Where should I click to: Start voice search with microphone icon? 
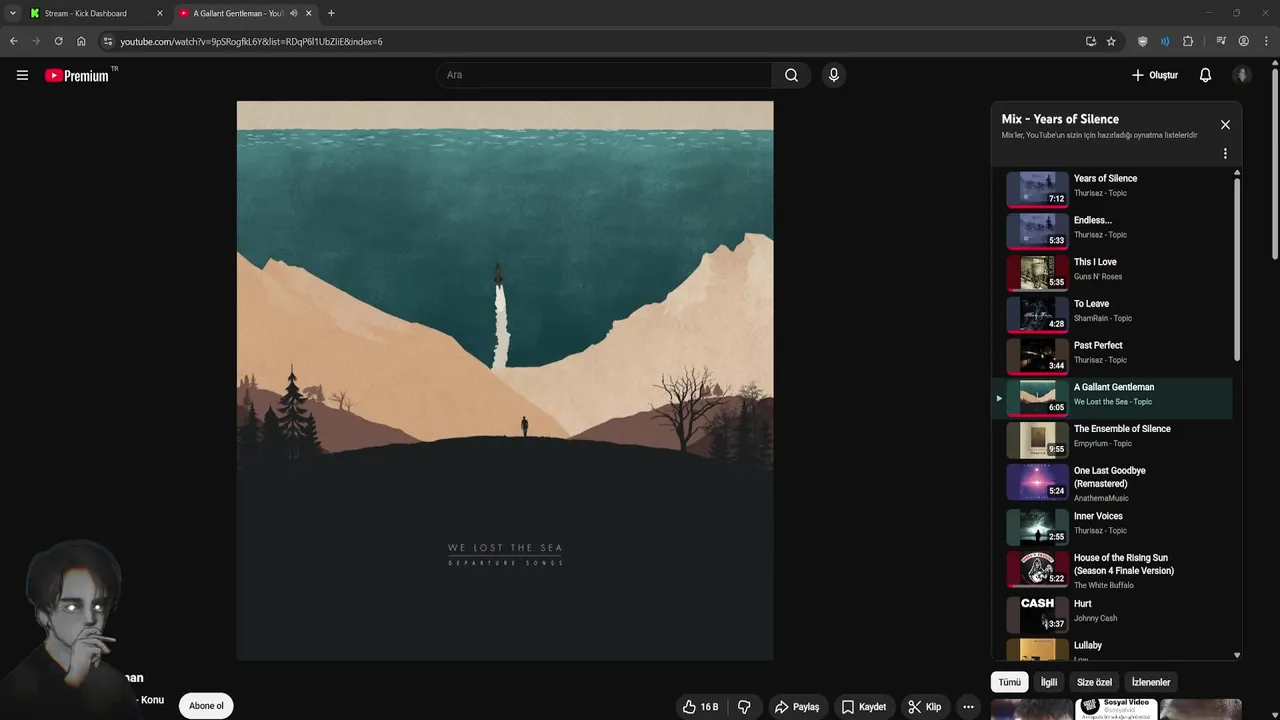[x=833, y=75]
